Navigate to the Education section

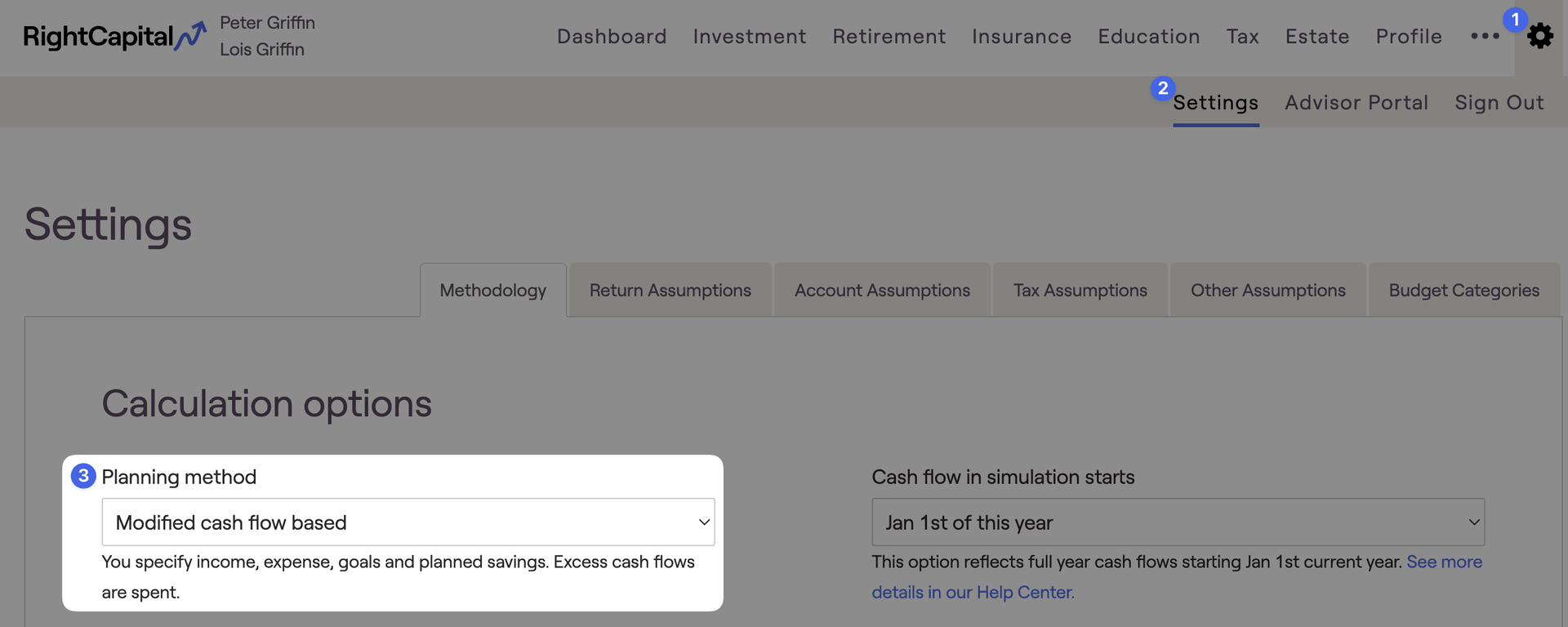pyautogui.click(x=1149, y=36)
